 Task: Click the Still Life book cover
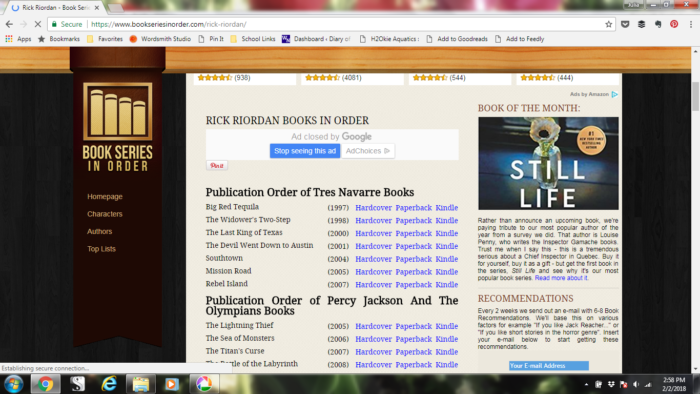[x=548, y=163]
